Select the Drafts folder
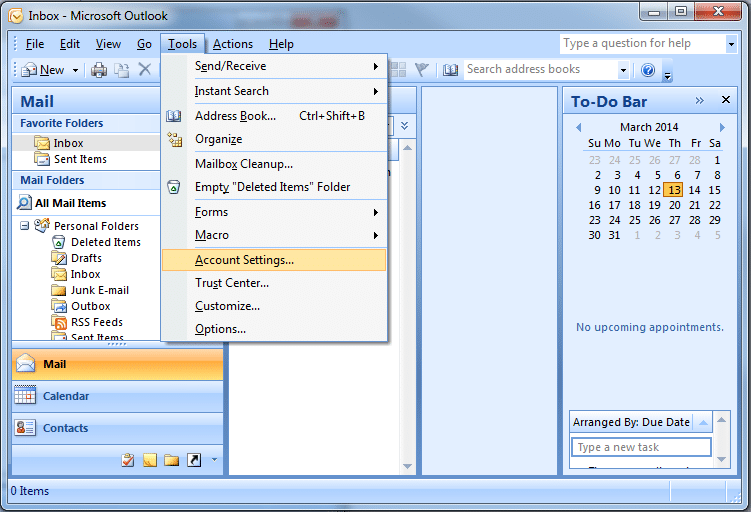Viewport: 751px width, 512px height. click(86, 258)
